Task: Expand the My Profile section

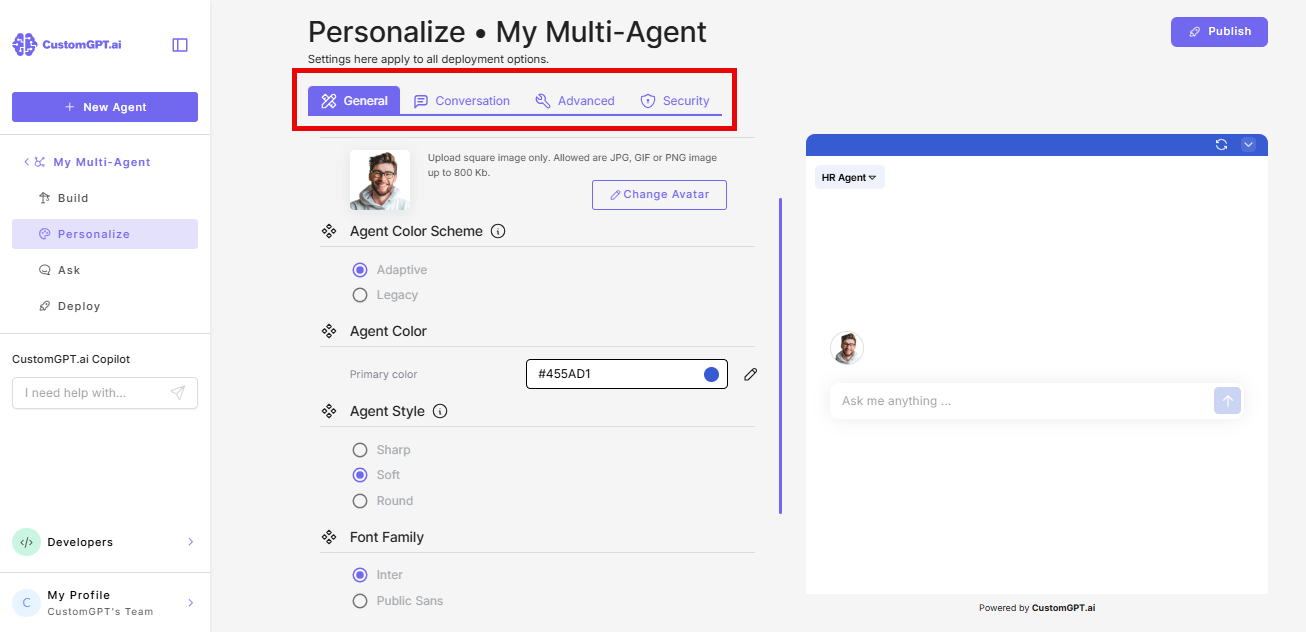Action: pyautogui.click(x=190, y=601)
